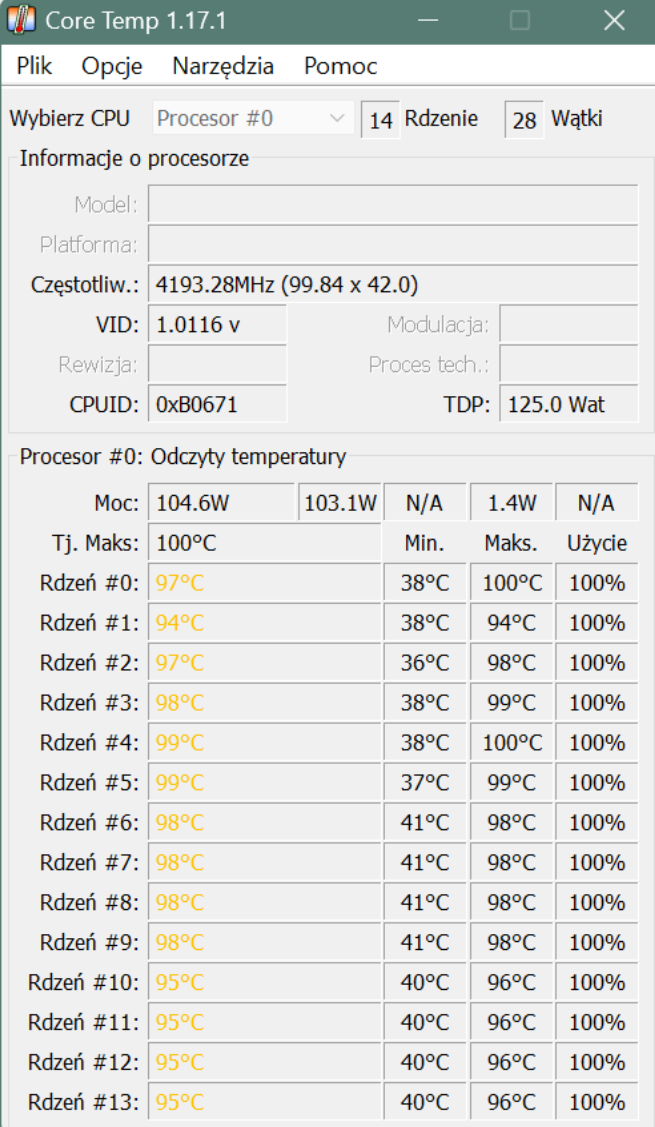The height and width of the screenshot is (1127, 655).
Task: Click Rdzeń #13 usage percentage value
Action: point(596,1101)
